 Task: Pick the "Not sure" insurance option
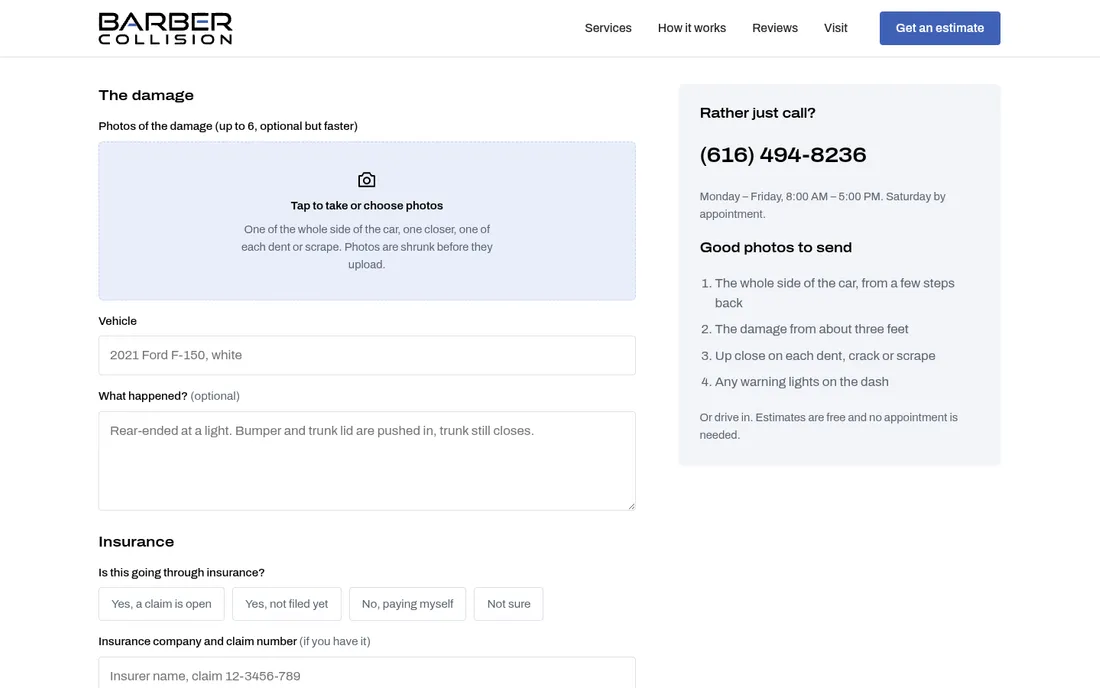coord(509,604)
